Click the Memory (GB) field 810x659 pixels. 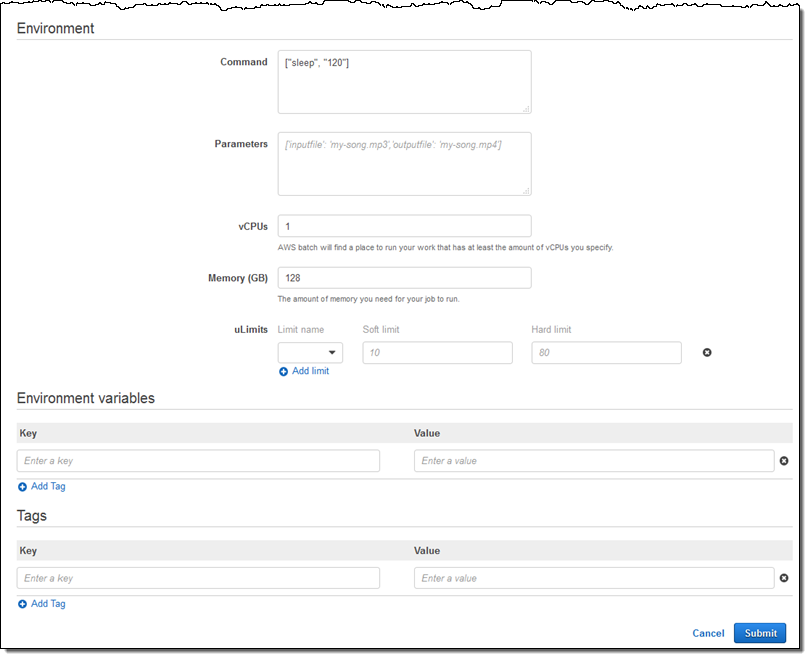coord(403,278)
